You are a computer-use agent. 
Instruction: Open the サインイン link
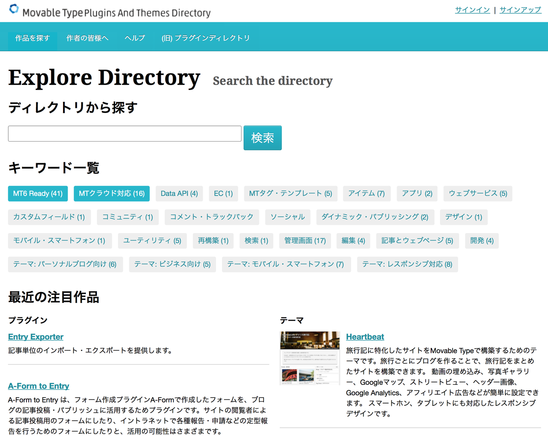coord(472,10)
